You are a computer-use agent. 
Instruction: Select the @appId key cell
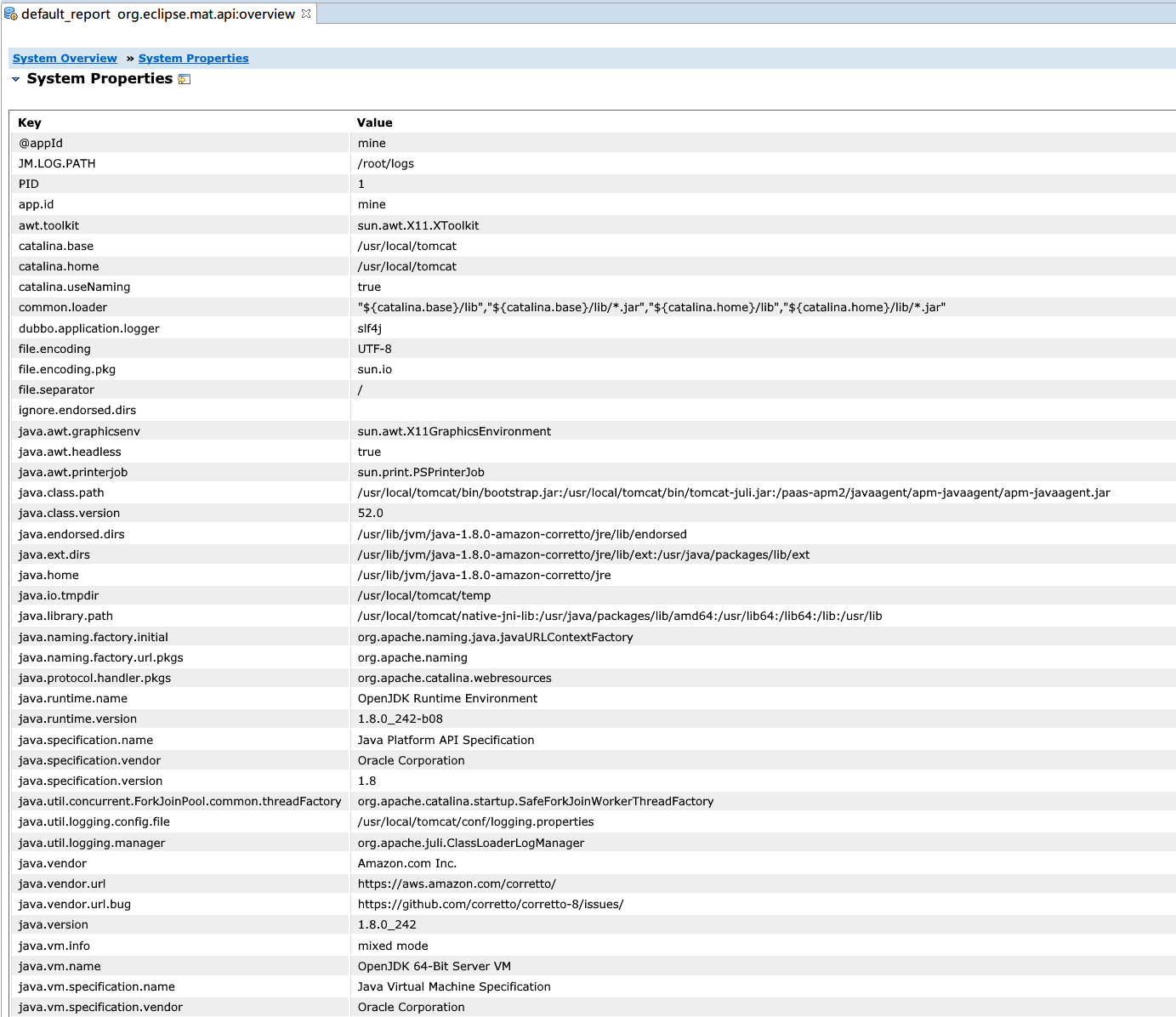[181, 143]
